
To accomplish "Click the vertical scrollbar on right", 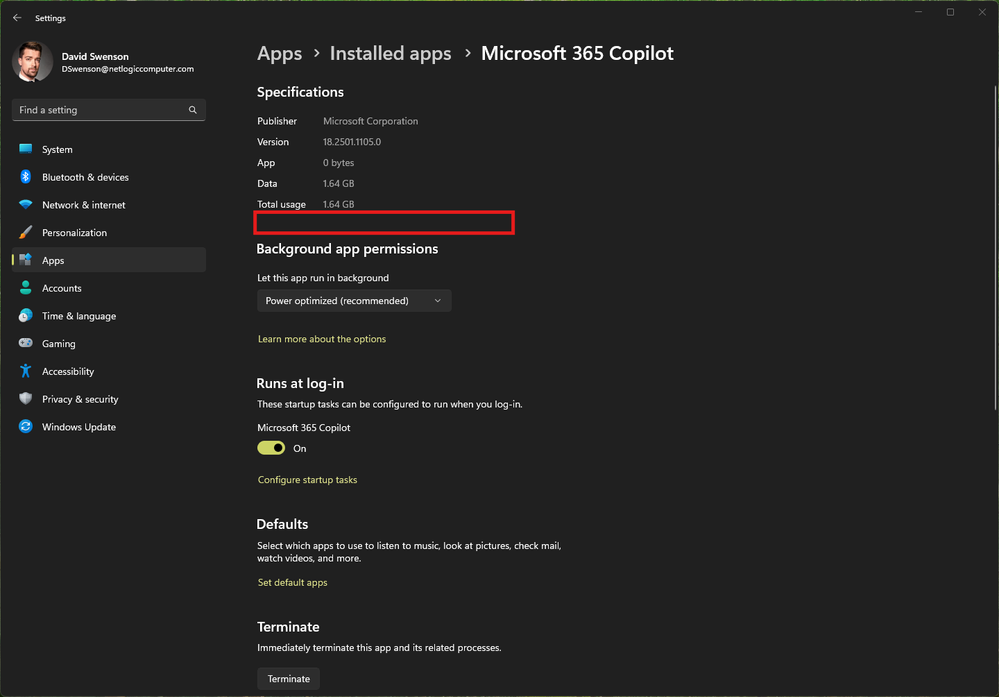I will pos(995,247).
